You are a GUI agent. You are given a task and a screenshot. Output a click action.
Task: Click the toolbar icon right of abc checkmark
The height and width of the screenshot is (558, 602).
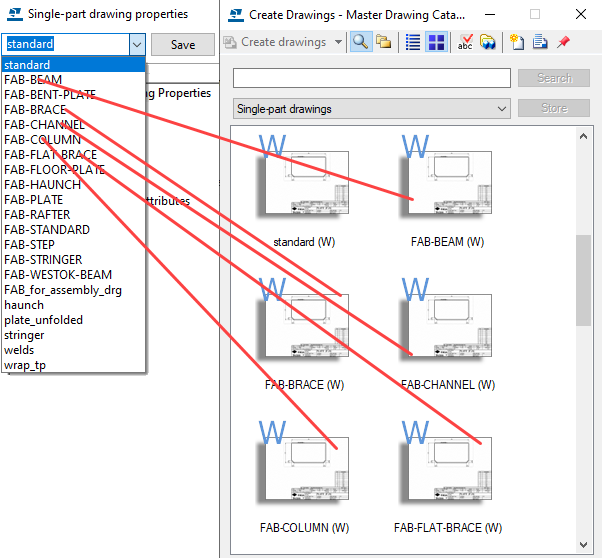pos(488,42)
